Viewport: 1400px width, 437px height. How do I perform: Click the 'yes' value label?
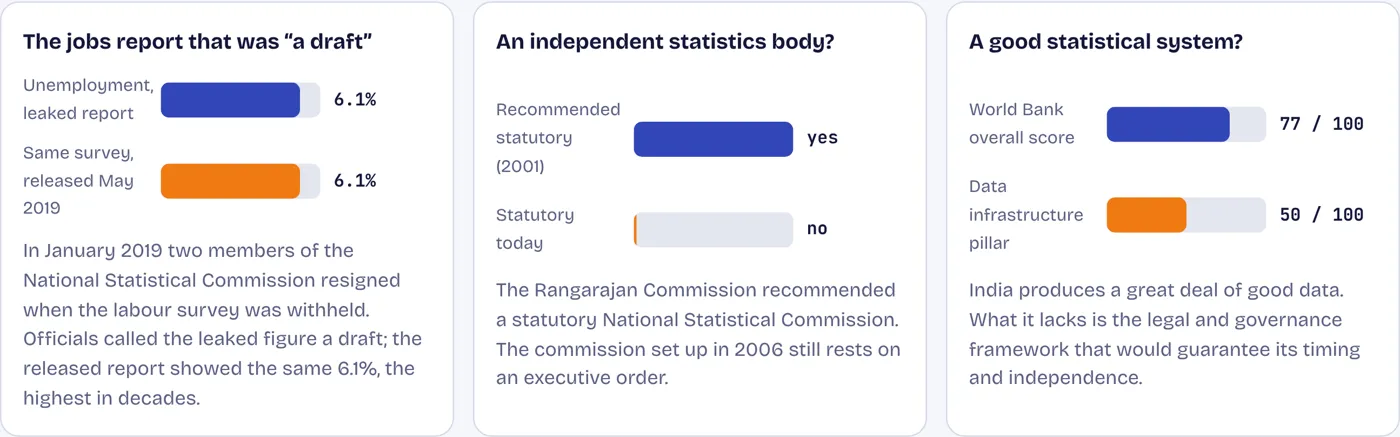[822, 139]
